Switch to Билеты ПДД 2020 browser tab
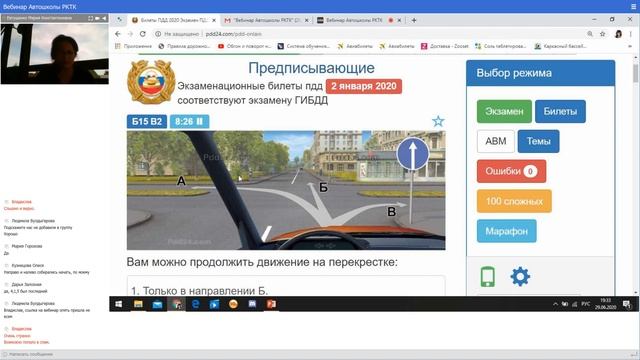Image resolution: width=640 pixels, height=360 pixels. (174, 20)
